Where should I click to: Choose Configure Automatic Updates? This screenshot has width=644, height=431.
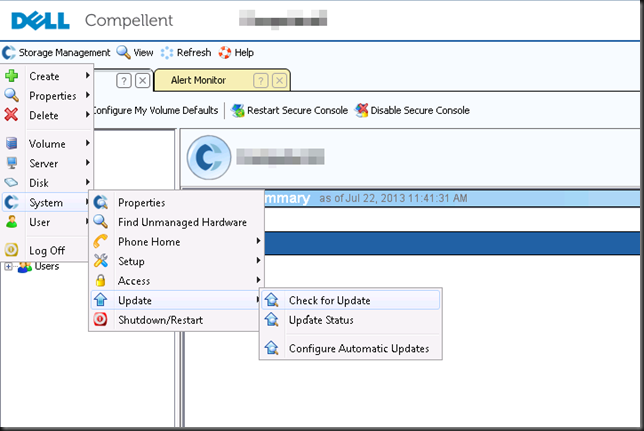pos(351,348)
